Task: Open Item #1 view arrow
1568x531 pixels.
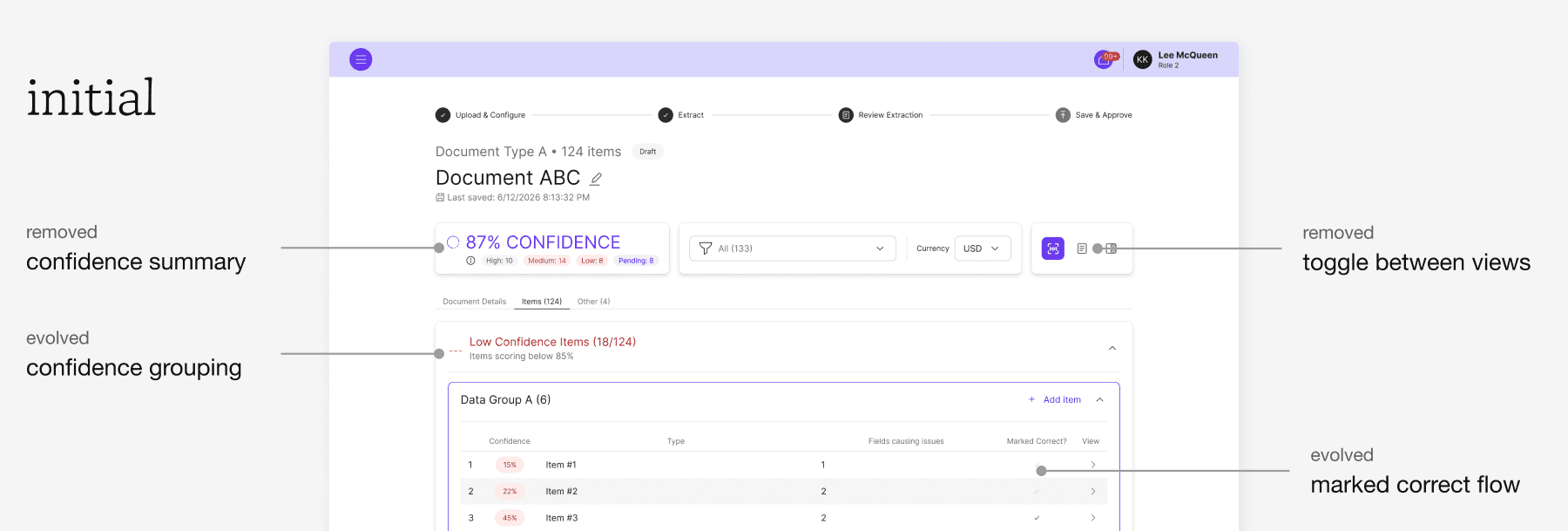Action: click(x=1093, y=465)
